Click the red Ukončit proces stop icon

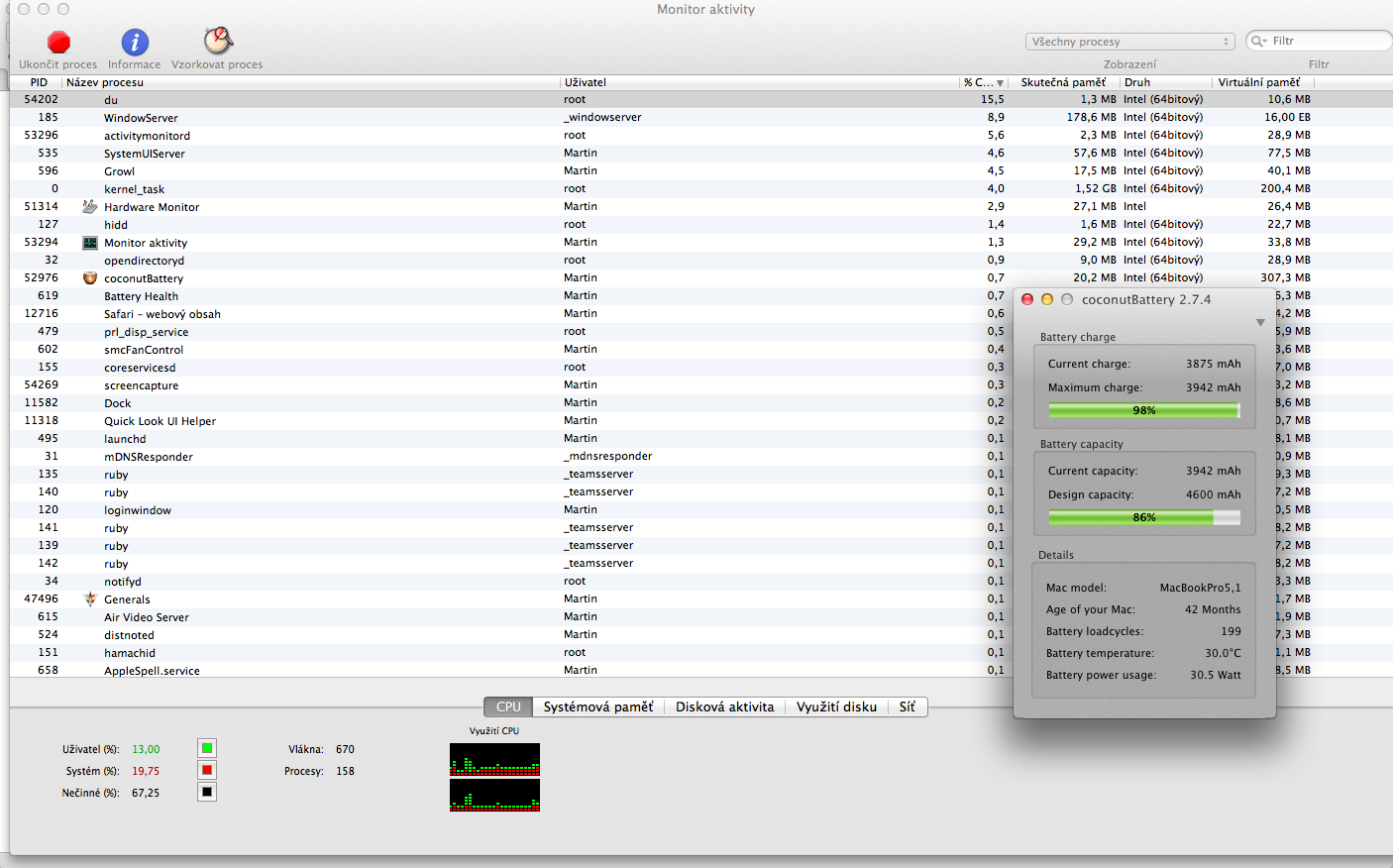(59, 42)
